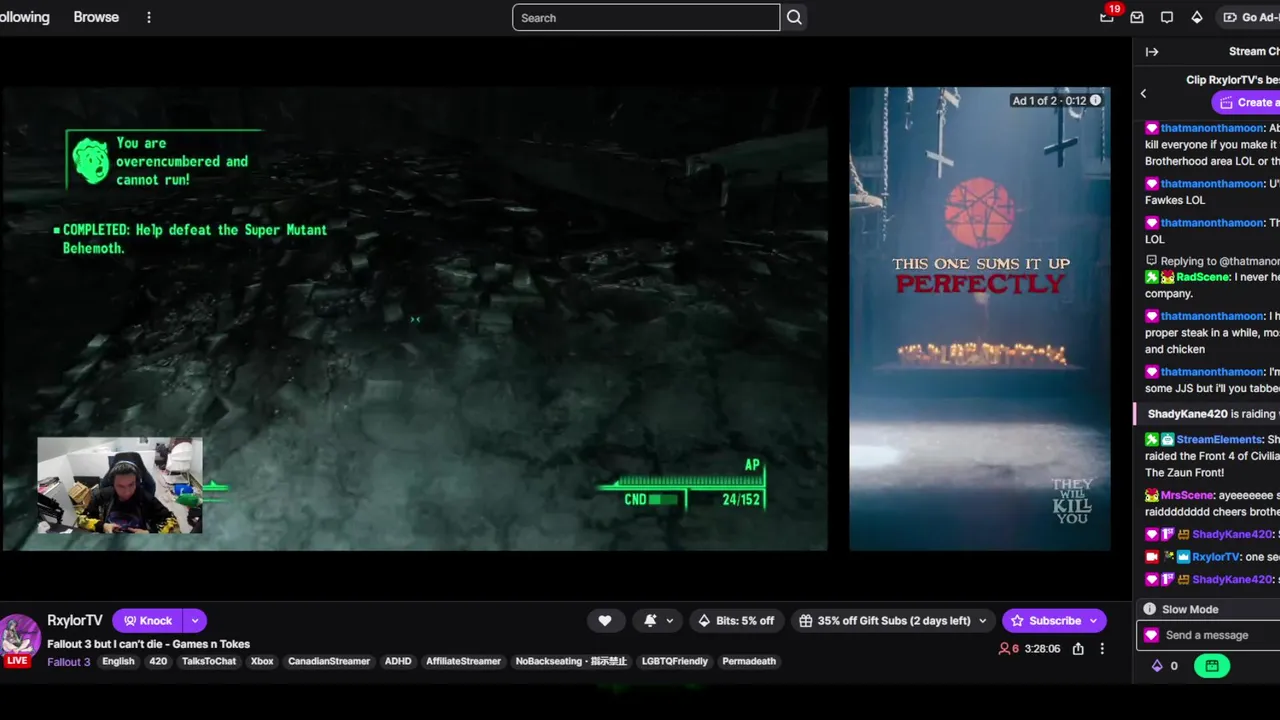Image resolution: width=1280 pixels, height=720 pixels.
Task: Click the NoBackseating tag
Action: point(570,661)
